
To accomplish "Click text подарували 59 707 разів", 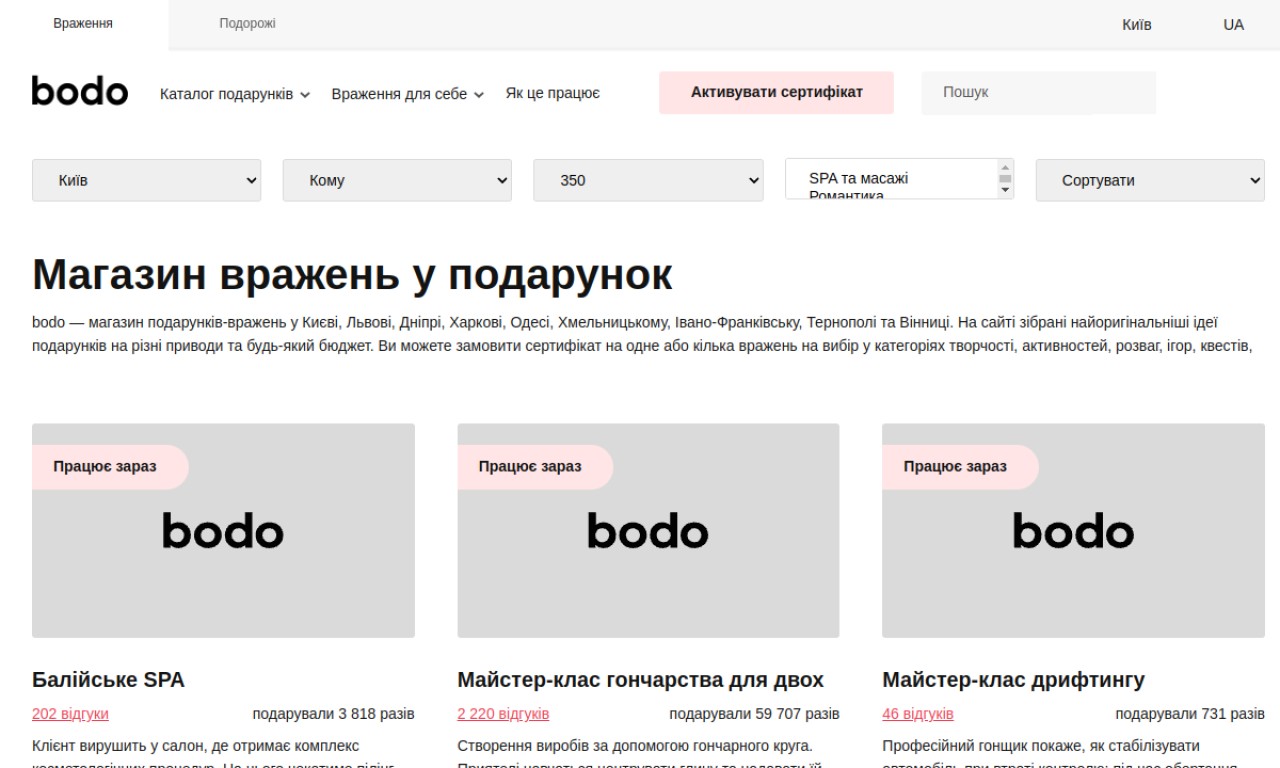I will coord(754,714).
